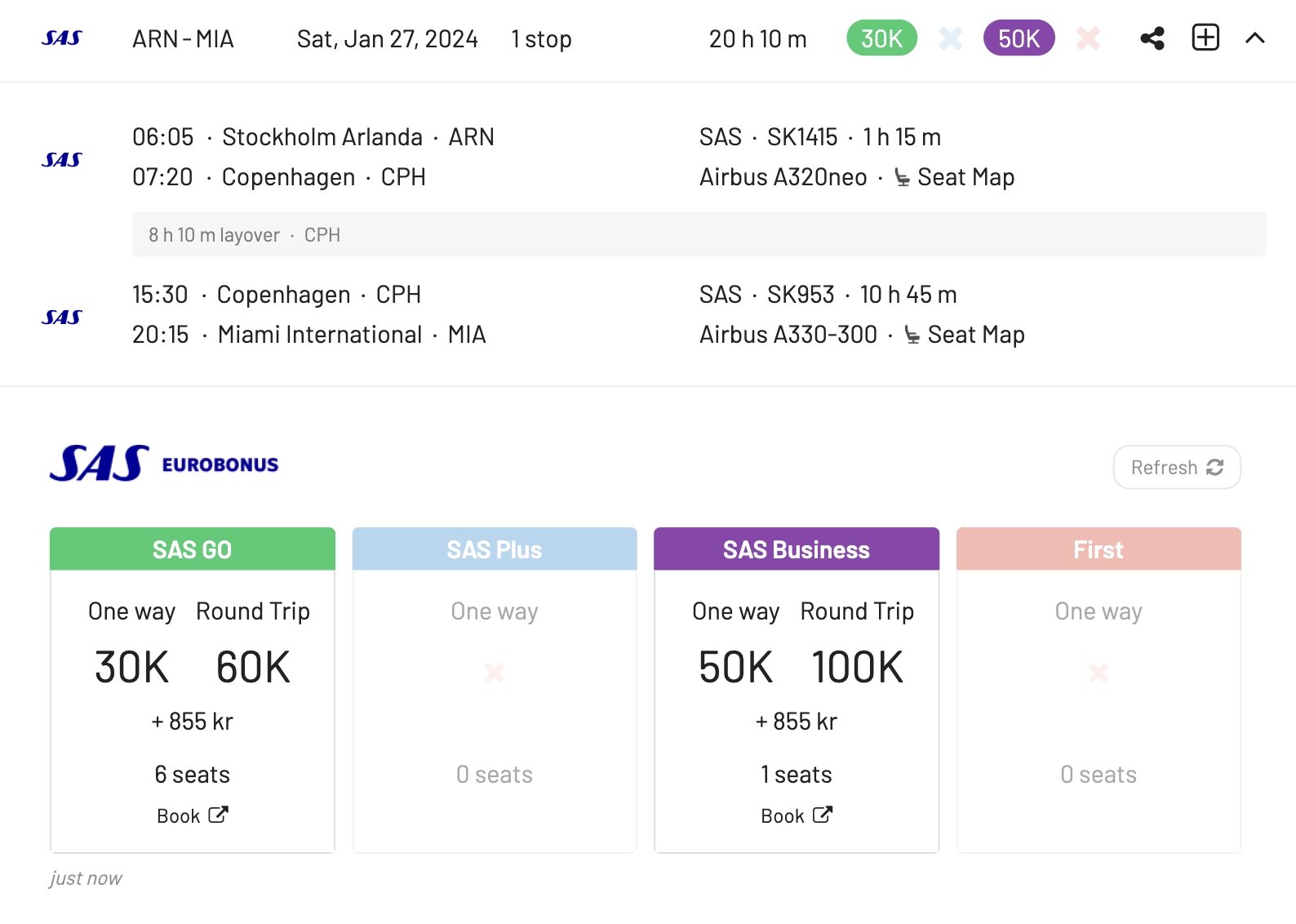Click the X icon in First card
This screenshot has height=924, width=1296.
pyautogui.click(x=1098, y=673)
